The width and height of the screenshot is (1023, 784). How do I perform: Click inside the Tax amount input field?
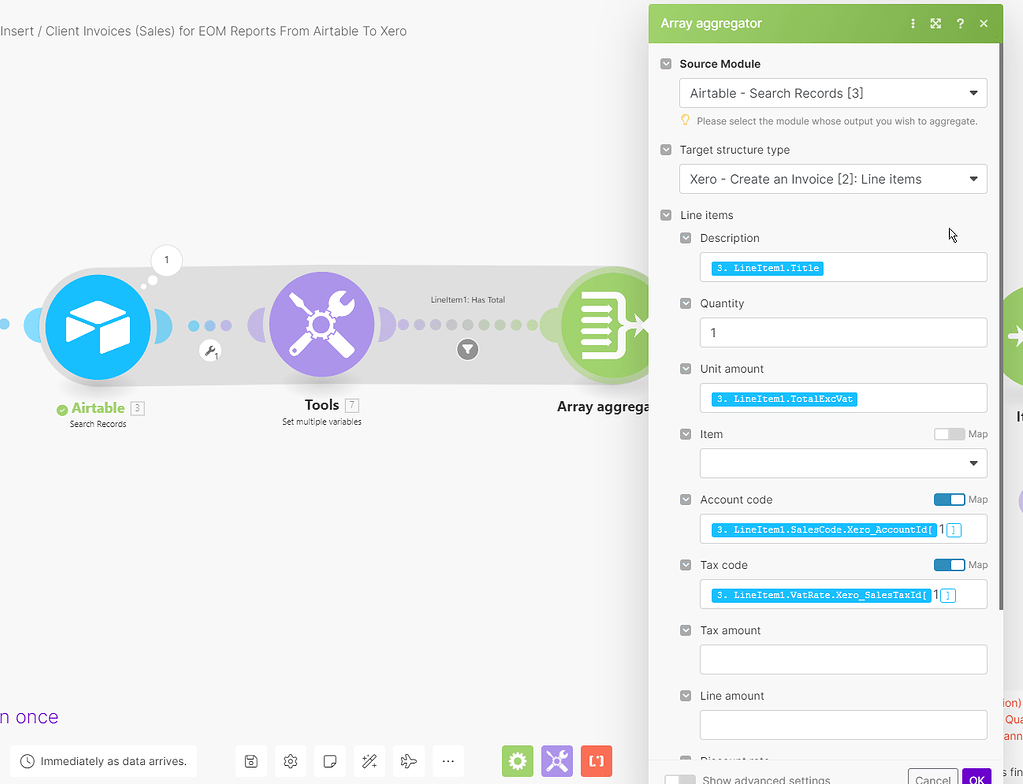pos(843,659)
